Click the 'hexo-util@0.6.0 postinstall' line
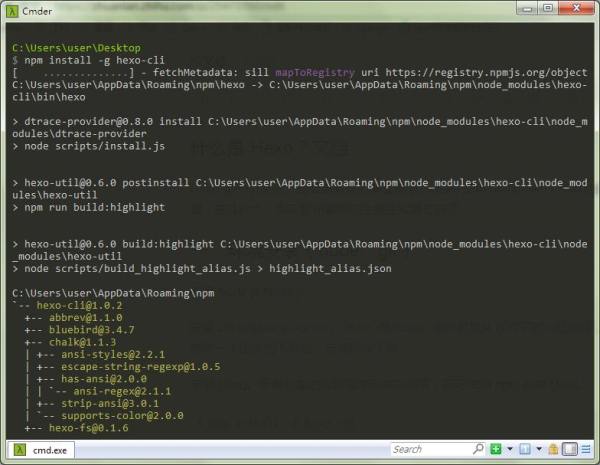 coord(300,183)
